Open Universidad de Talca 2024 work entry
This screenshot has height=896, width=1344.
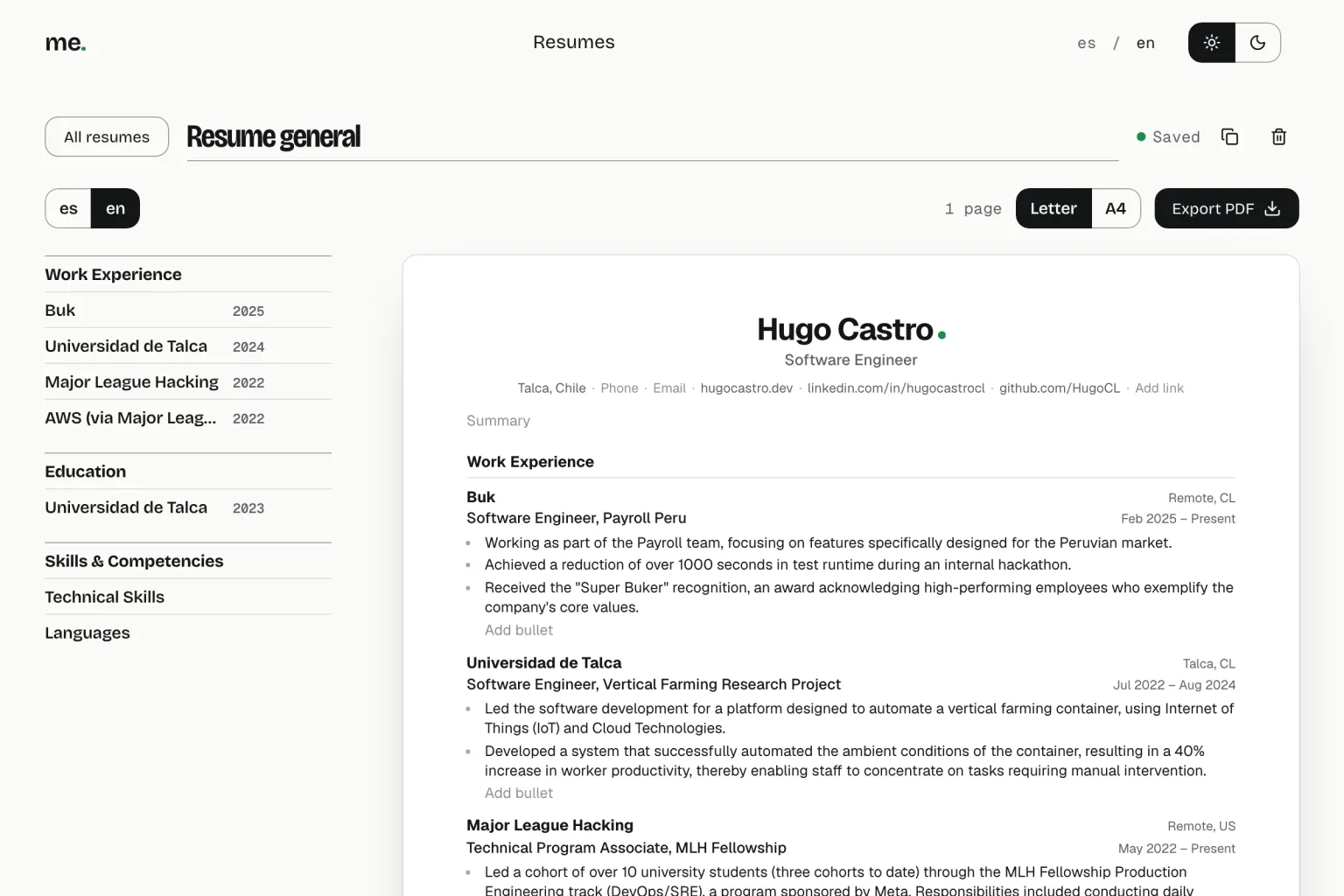pyautogui.click(x=188, y=346)
